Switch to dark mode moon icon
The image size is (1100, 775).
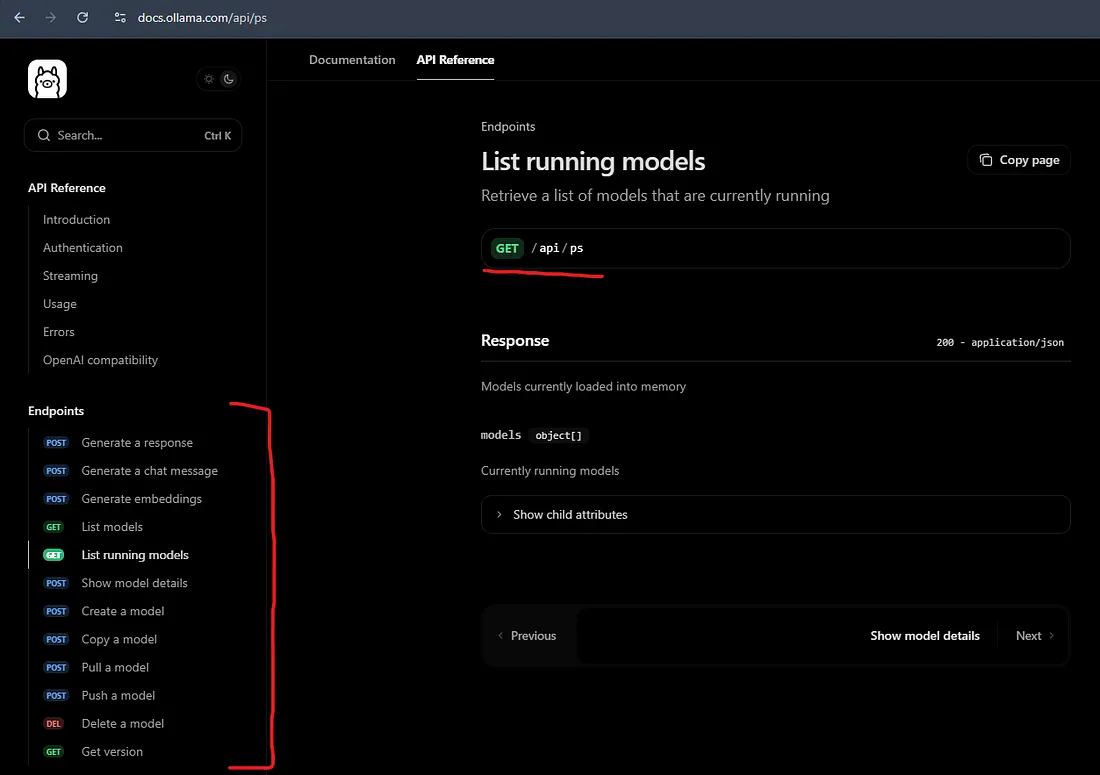click(x=228, y=79)
